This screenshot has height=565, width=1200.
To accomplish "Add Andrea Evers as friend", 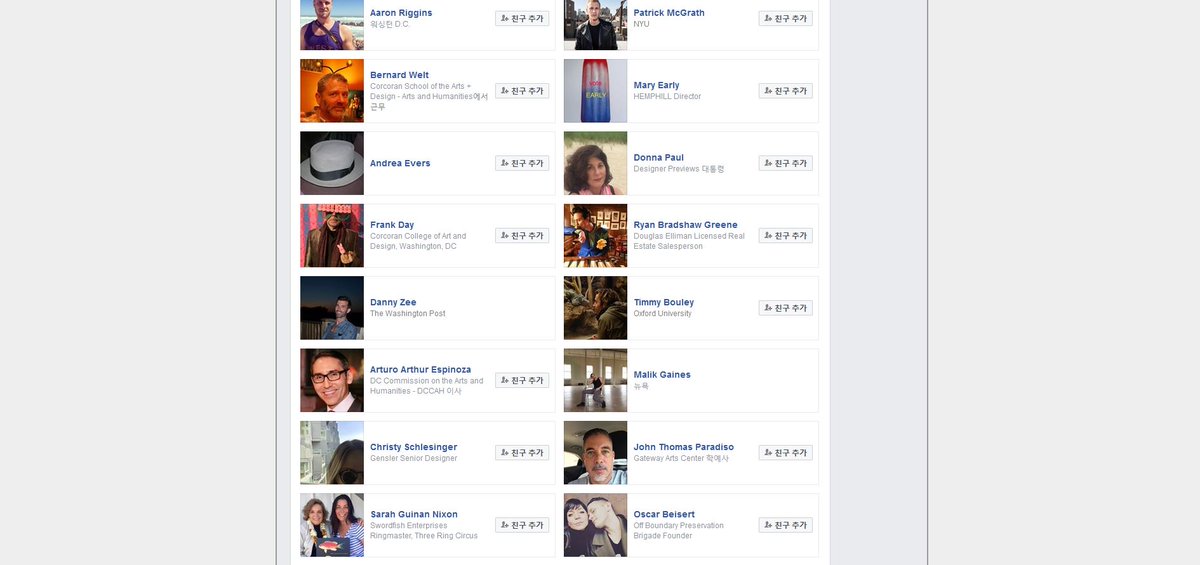I will (522, 163).
